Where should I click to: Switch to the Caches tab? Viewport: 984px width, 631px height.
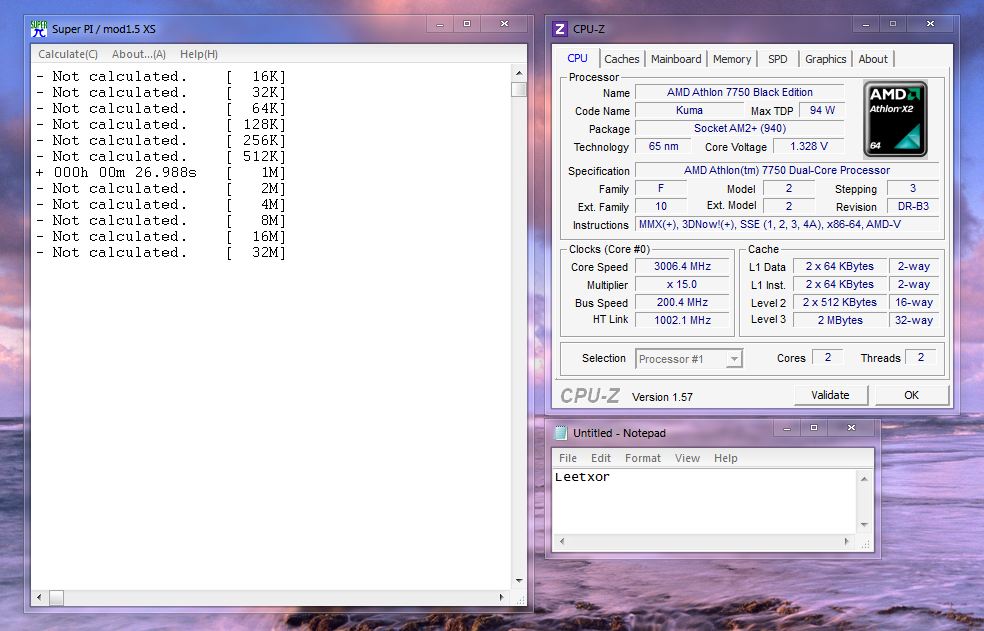coord(622,59)
